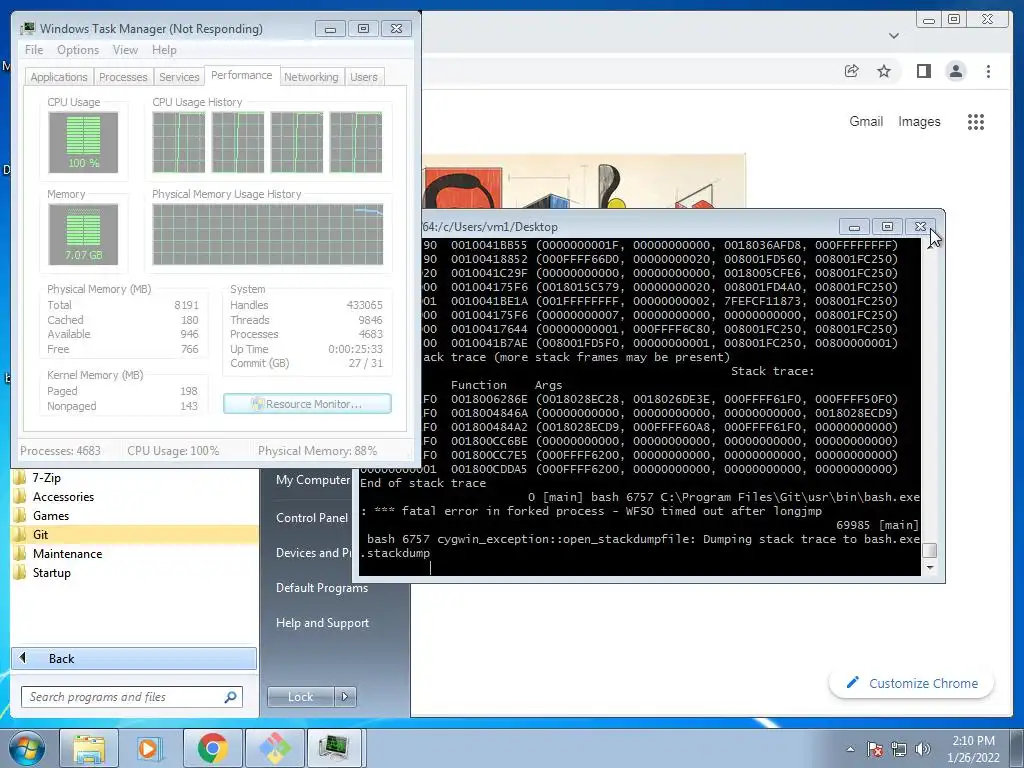The height and width of the screenshot is (768, 1024).
Task: Switch to the Services tab
Action: [179, 76]
